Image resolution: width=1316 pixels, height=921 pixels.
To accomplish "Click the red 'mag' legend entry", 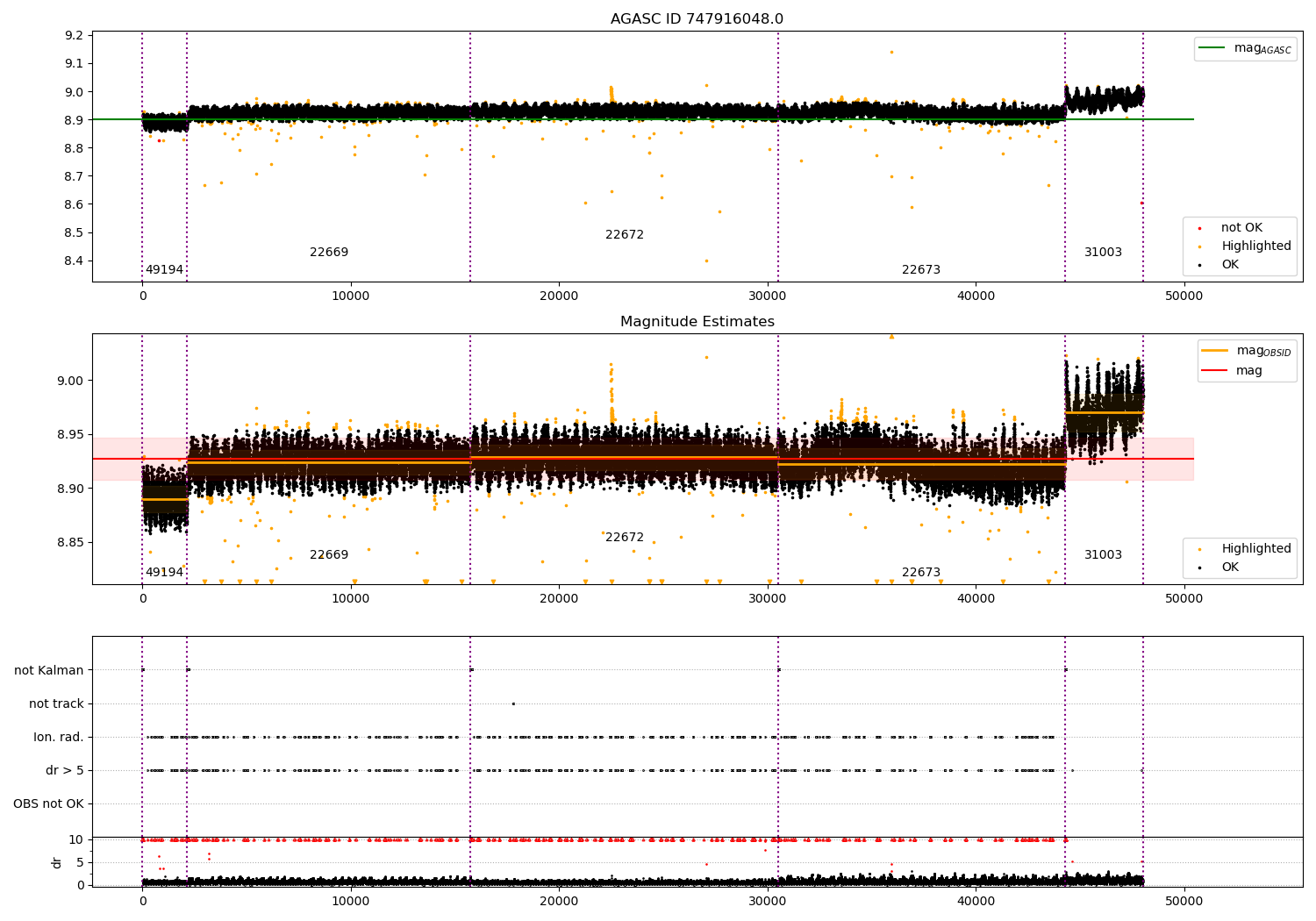I will pyautogui.click(x=1233, y=371).
